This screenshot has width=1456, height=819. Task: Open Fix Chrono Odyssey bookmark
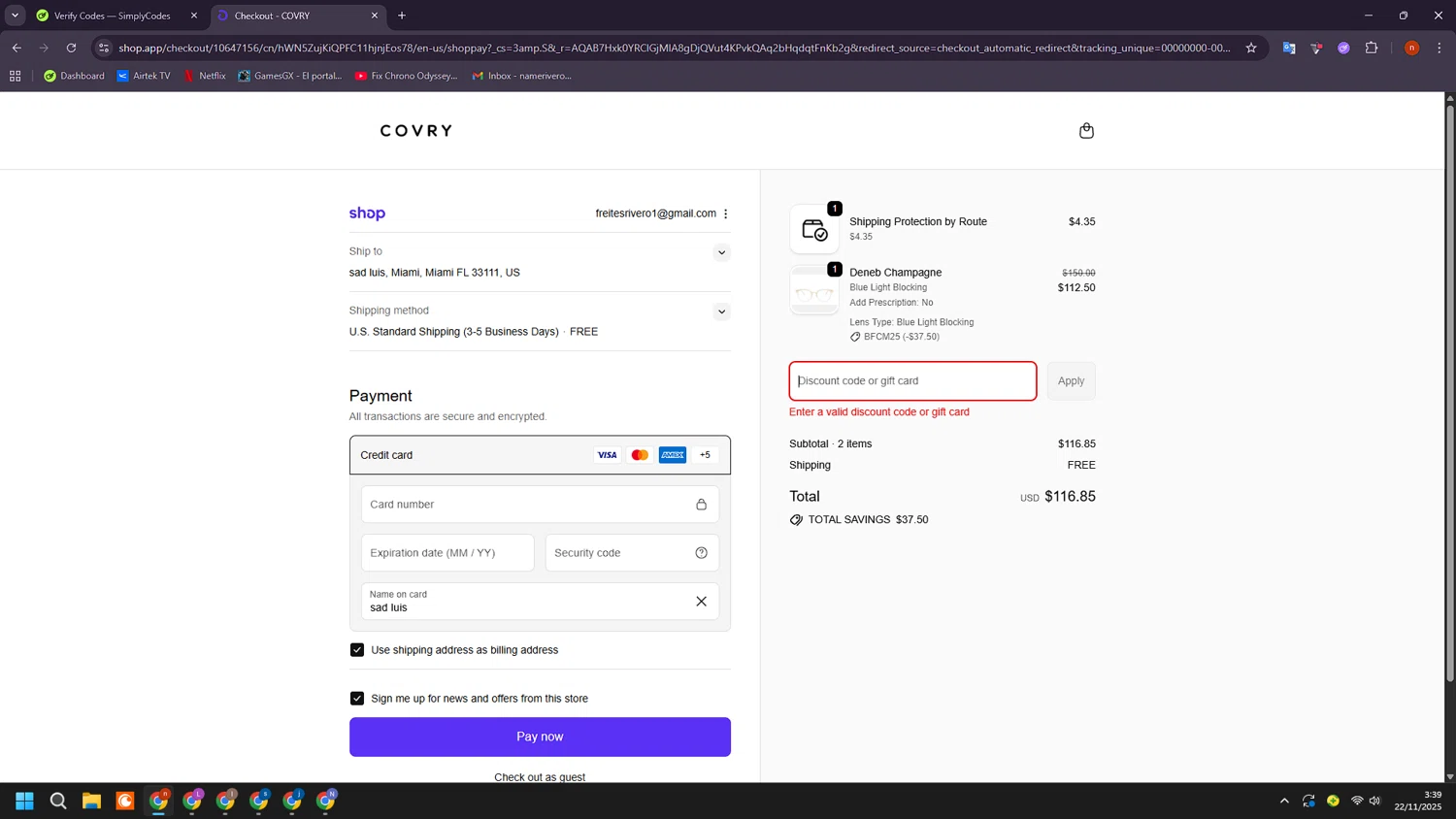point(406,76)
